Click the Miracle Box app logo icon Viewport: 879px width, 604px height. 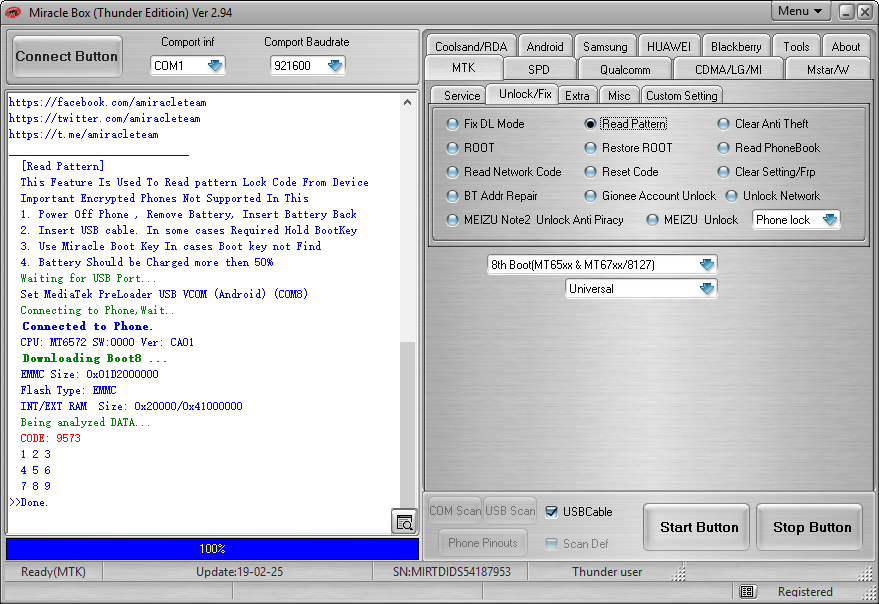point(13,12)
